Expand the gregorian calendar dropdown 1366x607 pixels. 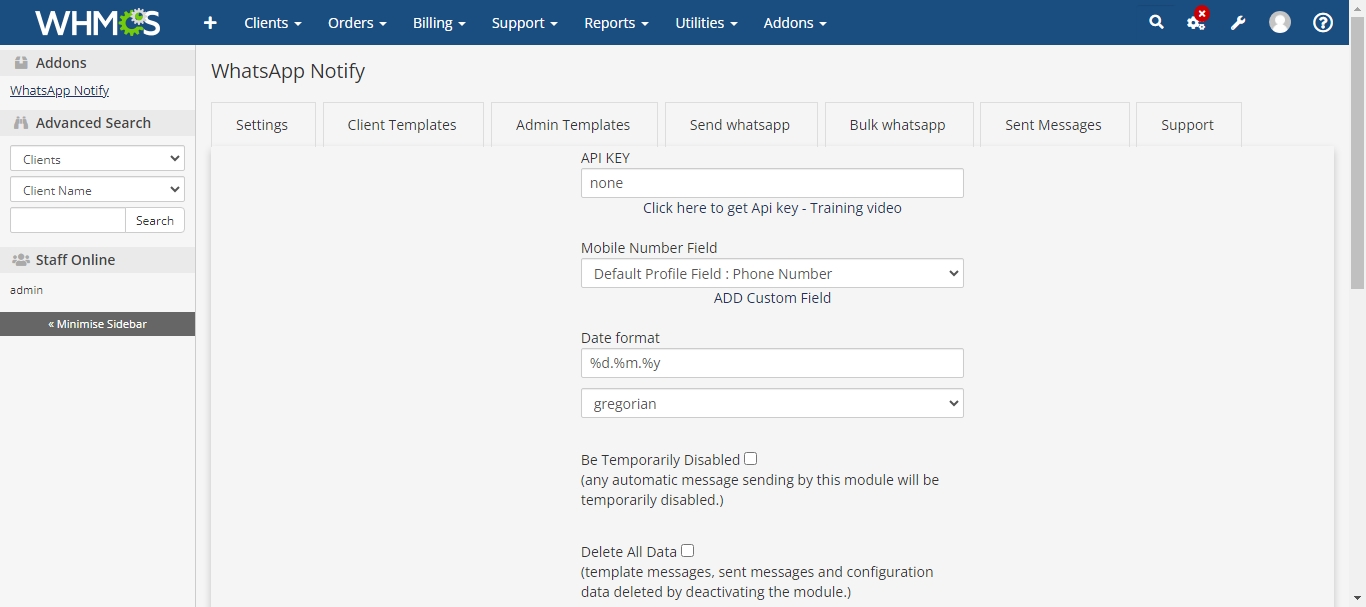tap(772, 403)
